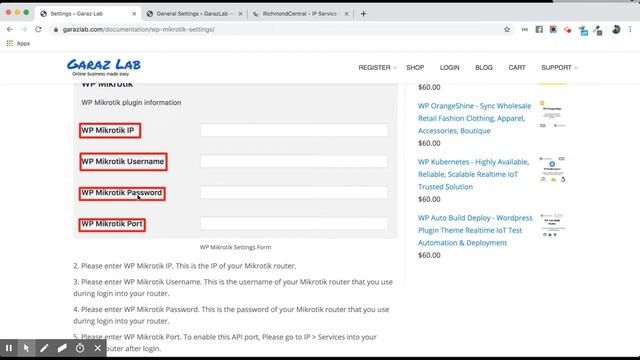
Task: Click the browser forward arrow
Action: [x=24, y=29]
